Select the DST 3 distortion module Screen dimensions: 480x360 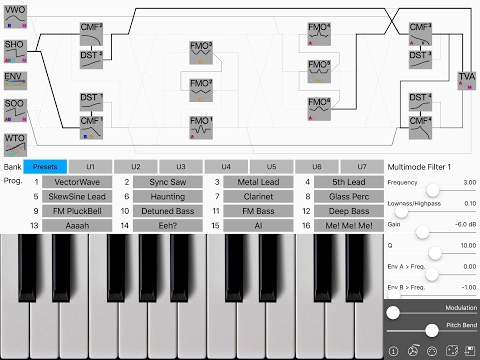click(x=420, y=59)
